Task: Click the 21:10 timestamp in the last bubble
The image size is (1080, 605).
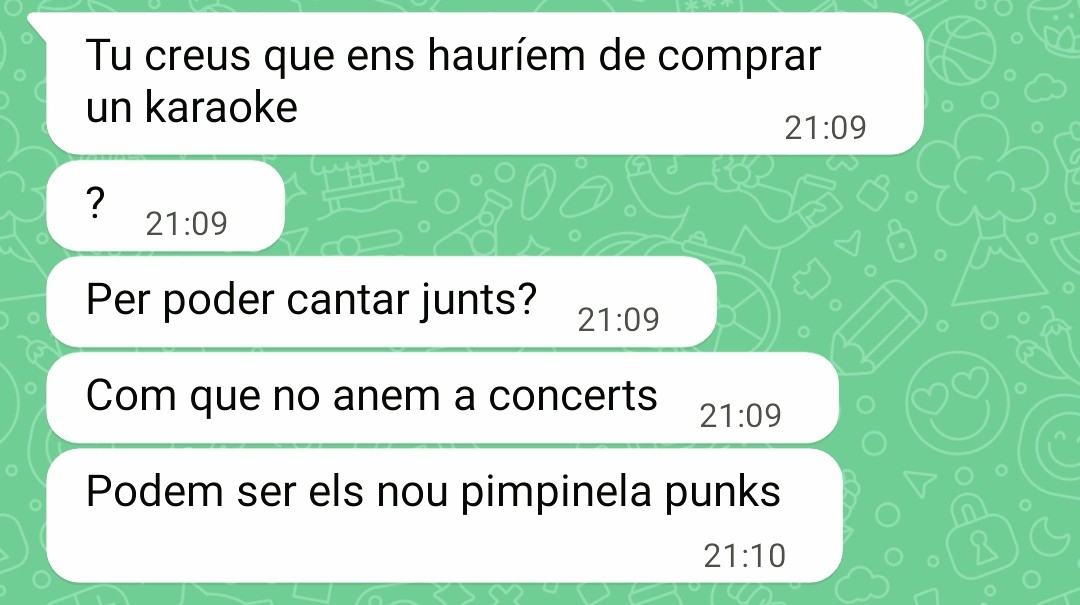Action: pyautogui.click(x=745, y=556)
